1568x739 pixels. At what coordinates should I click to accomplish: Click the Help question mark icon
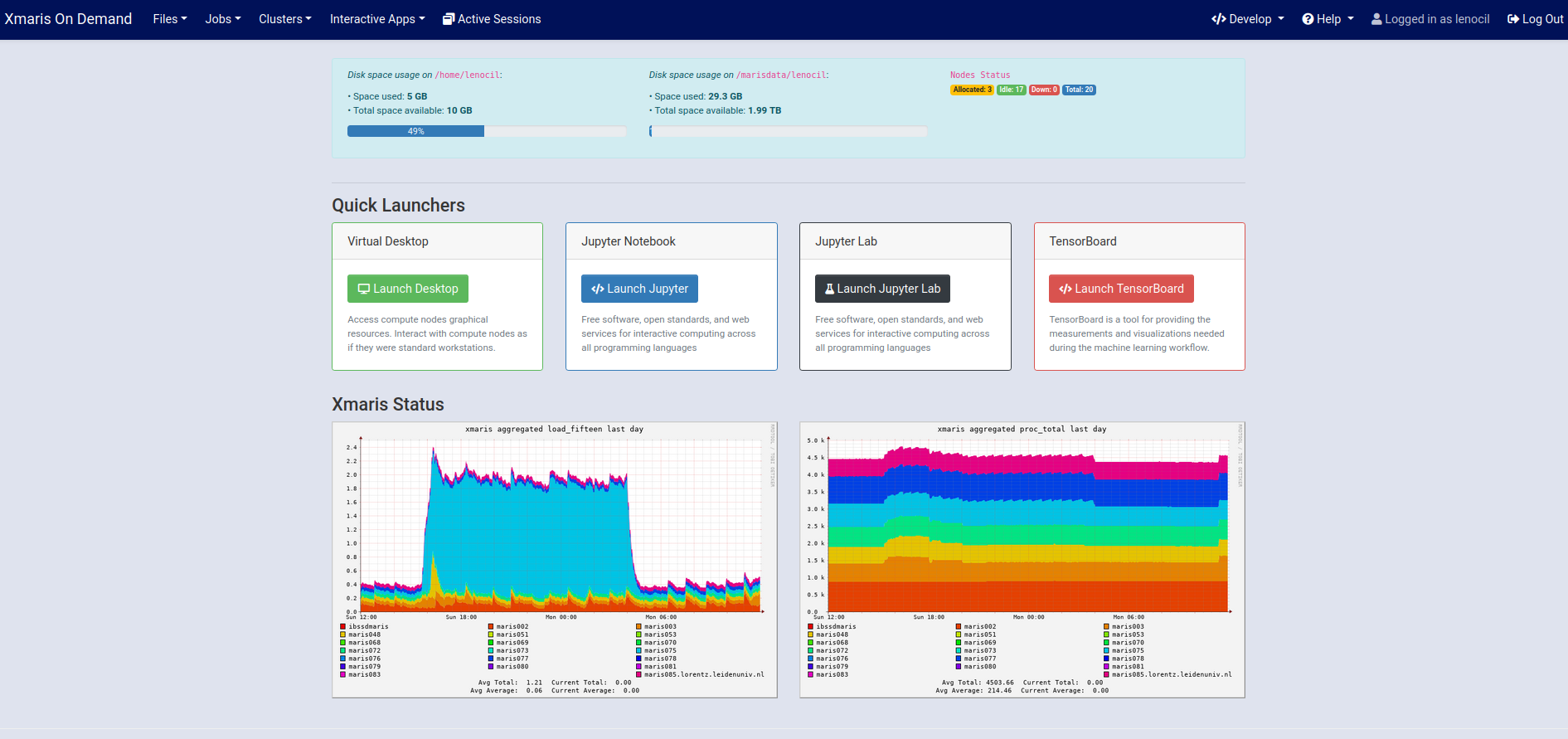[x=1308, y=19]
